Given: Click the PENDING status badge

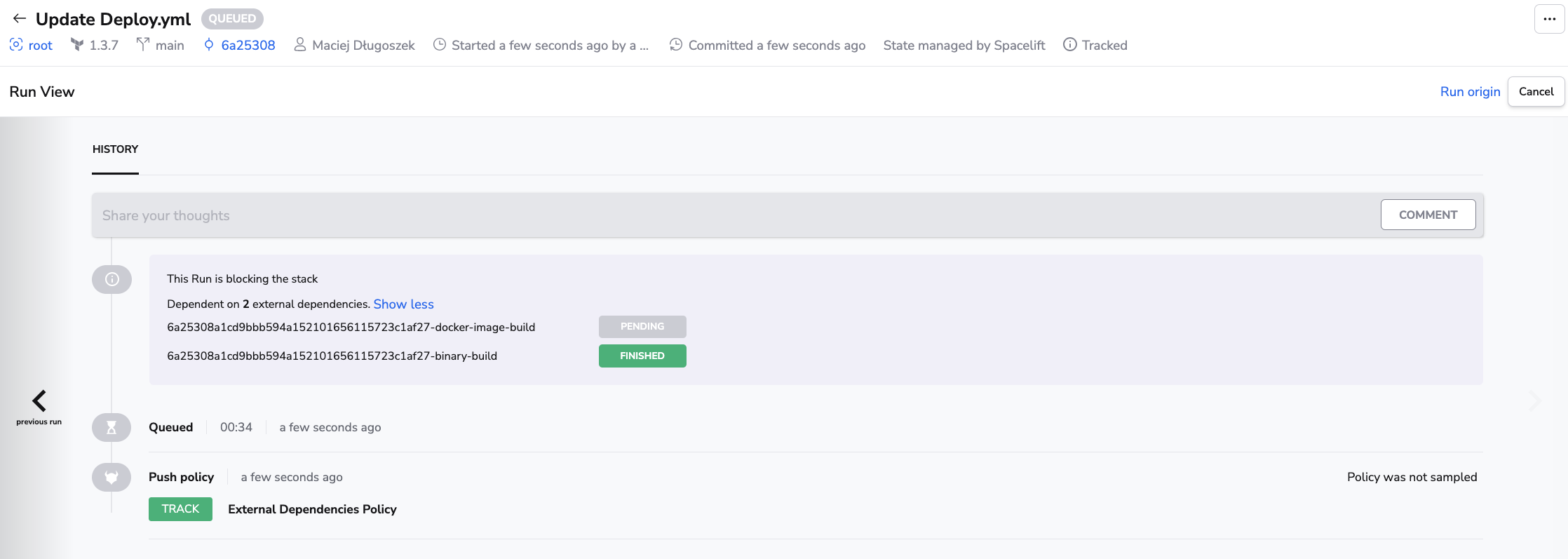Looking at the screenshot, I should (x=642, y=327).
